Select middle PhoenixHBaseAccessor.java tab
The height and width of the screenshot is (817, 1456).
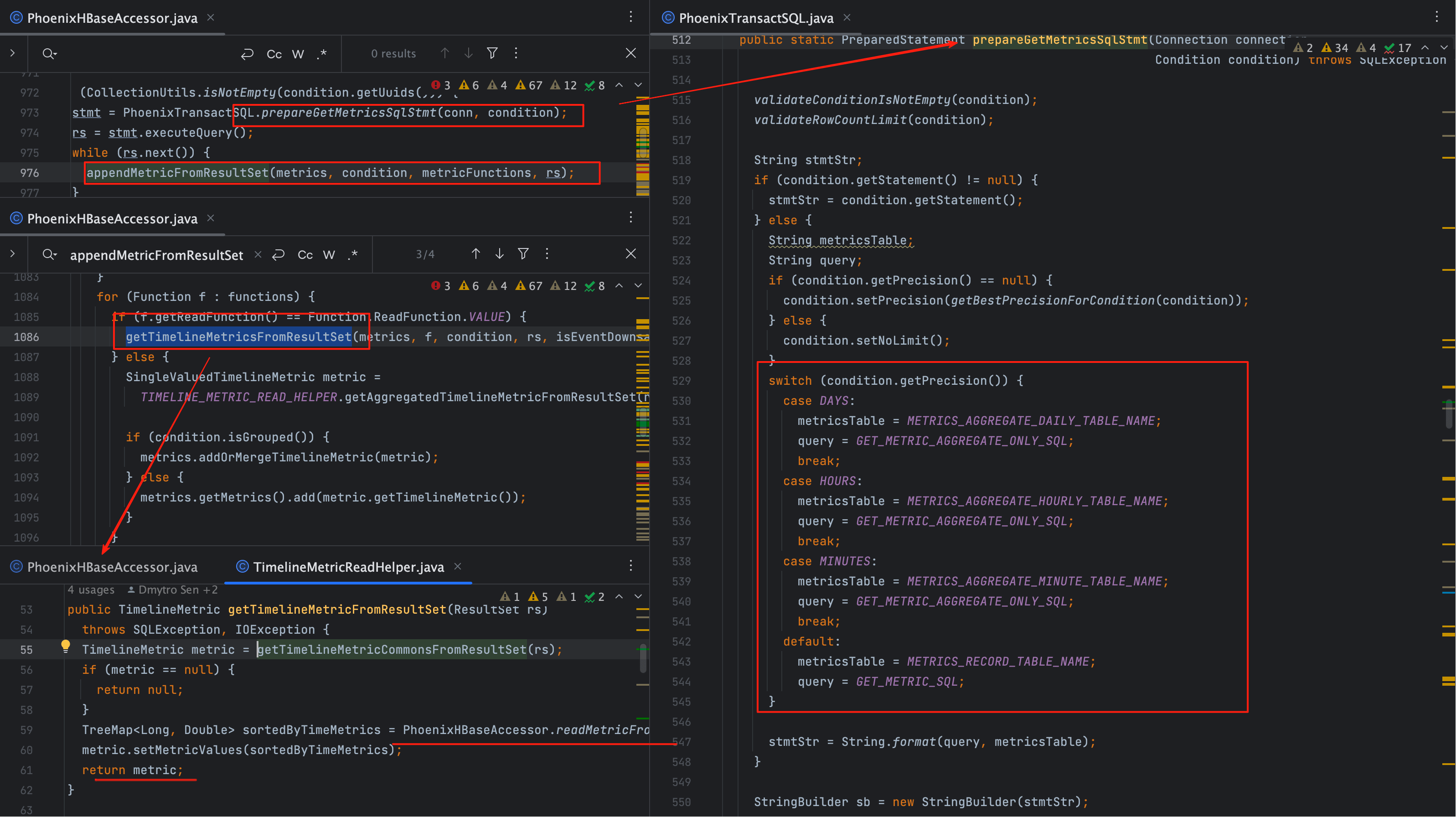point(112,219)
